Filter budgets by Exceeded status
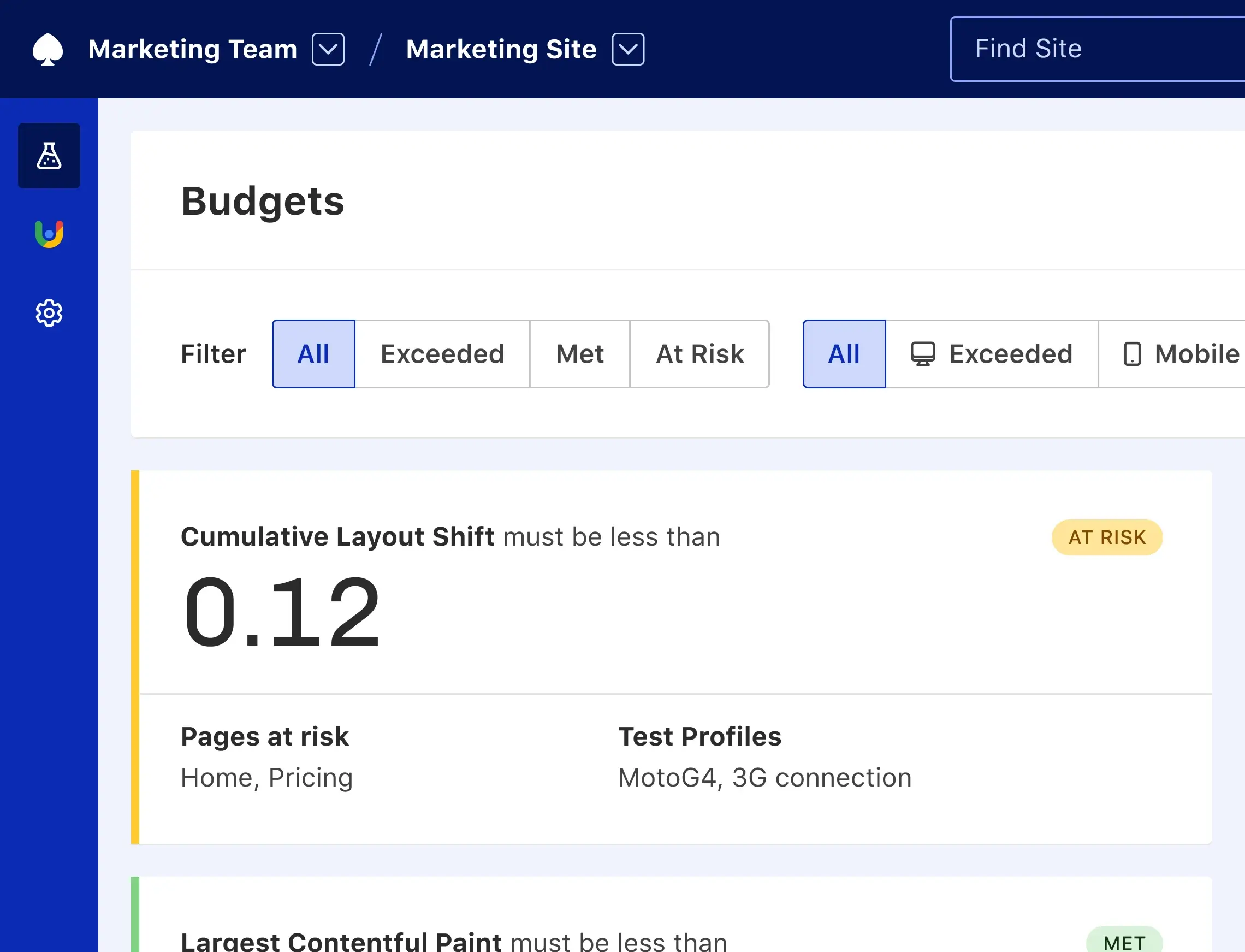The height and width of the screenshot is (952, 1245). pyautogui.click(x=442, y=354)
